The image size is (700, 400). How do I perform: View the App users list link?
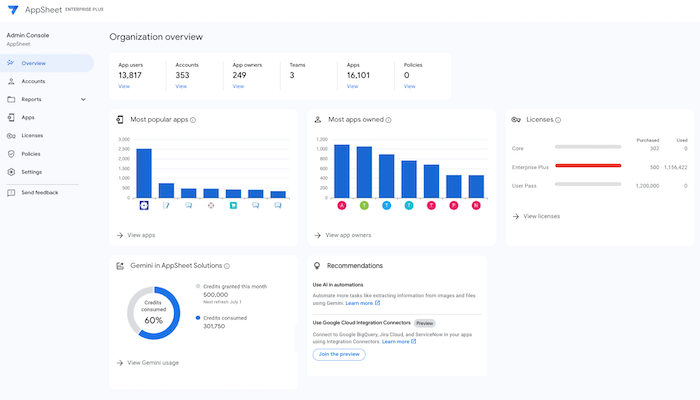124,86
